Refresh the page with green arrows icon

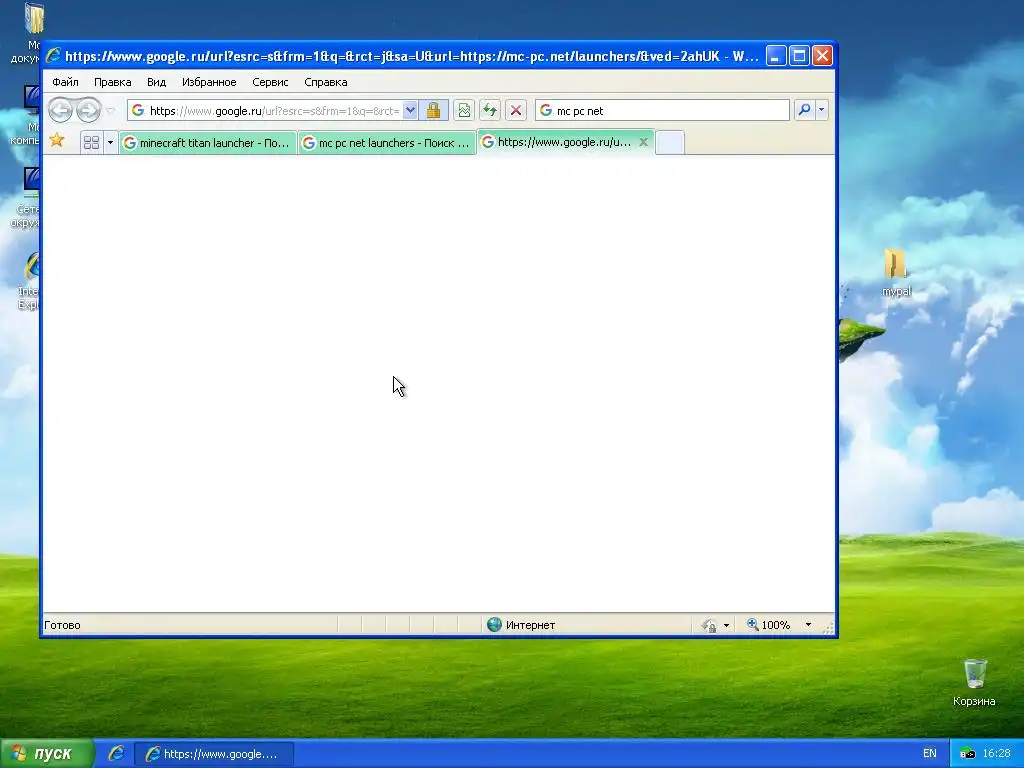pyautogui.click(x=490, y=110)
